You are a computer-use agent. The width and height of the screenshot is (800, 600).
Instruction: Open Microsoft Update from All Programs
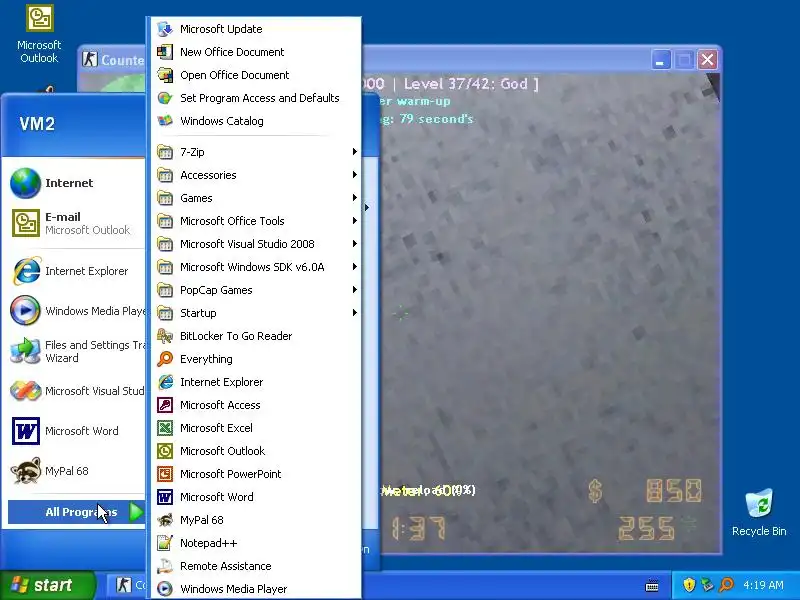click(x=256, y=29)
